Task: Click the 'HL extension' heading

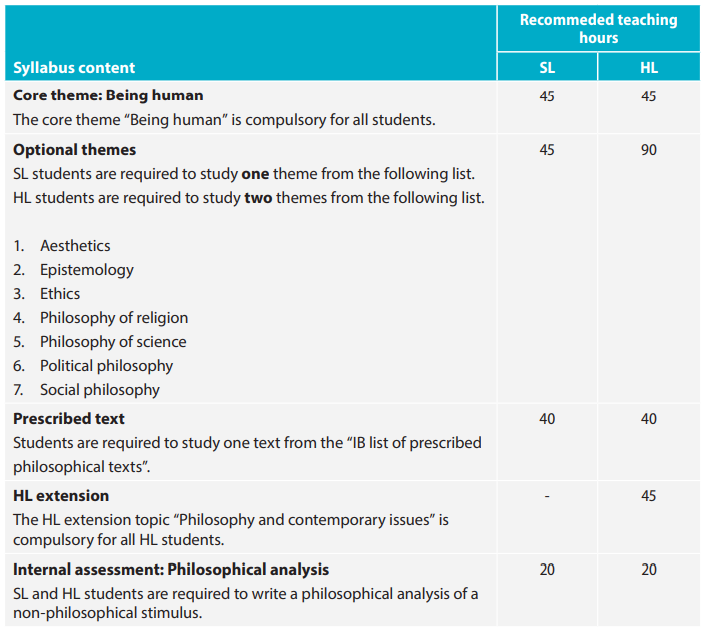Action: (61, 496)
